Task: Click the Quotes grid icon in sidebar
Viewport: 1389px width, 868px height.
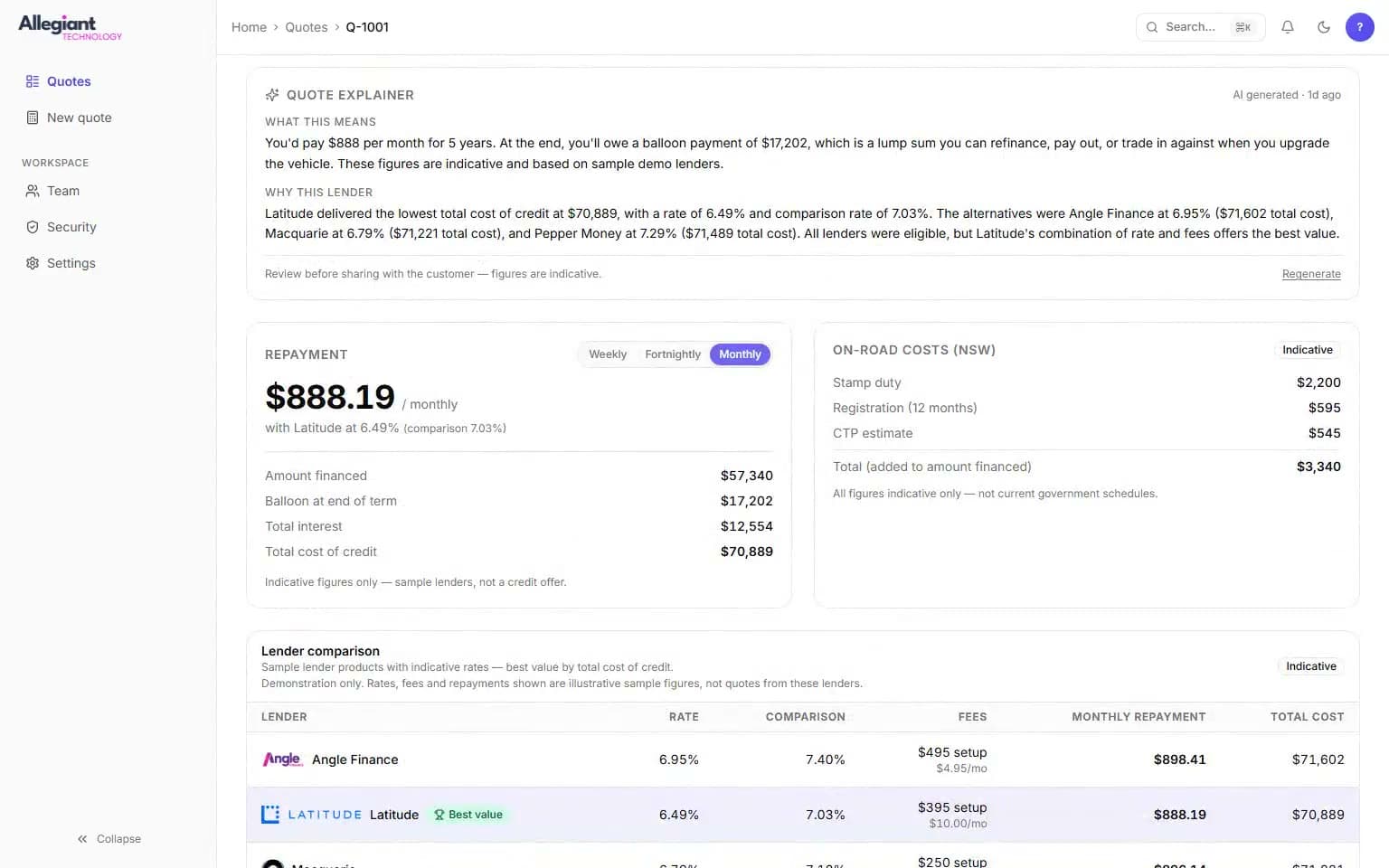Action: coord(33,81)
